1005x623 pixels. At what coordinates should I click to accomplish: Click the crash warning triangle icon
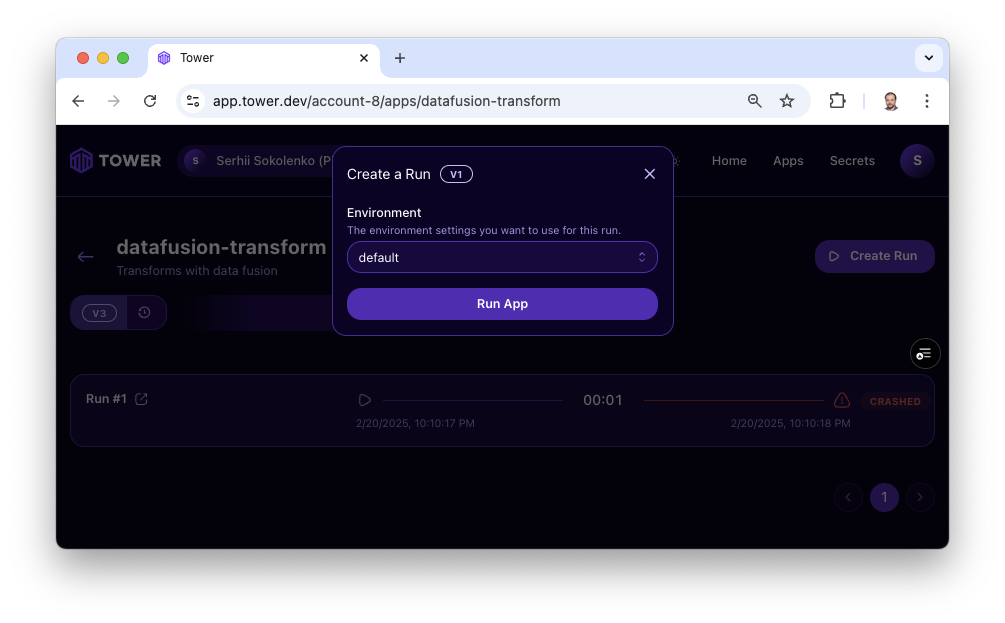[x=842, y=400]
